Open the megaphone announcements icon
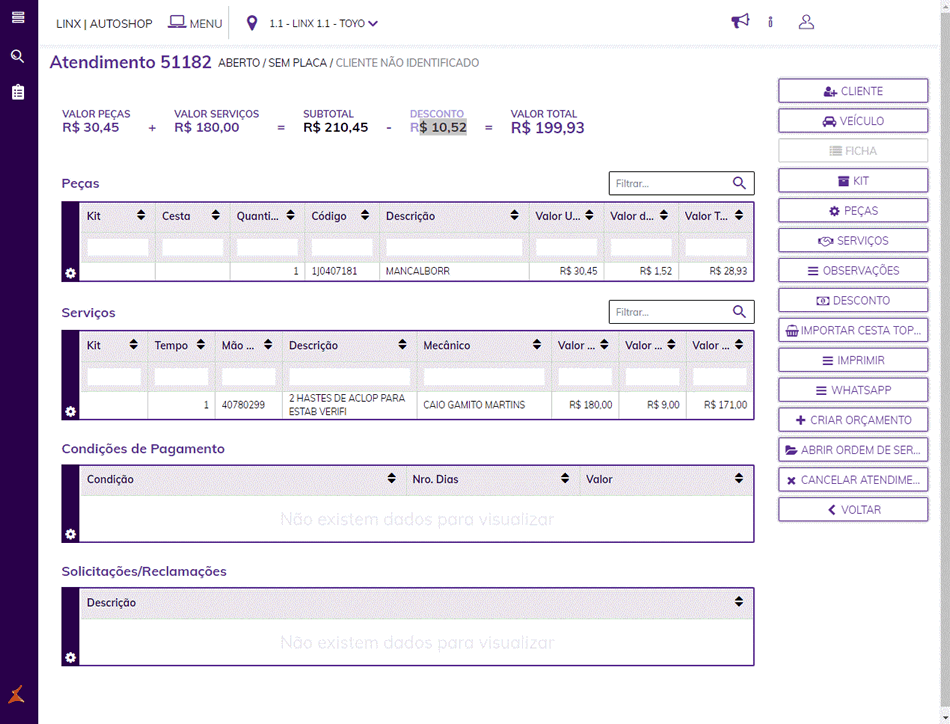Screen dimensions: 950x724 click(x=740, y=22)
